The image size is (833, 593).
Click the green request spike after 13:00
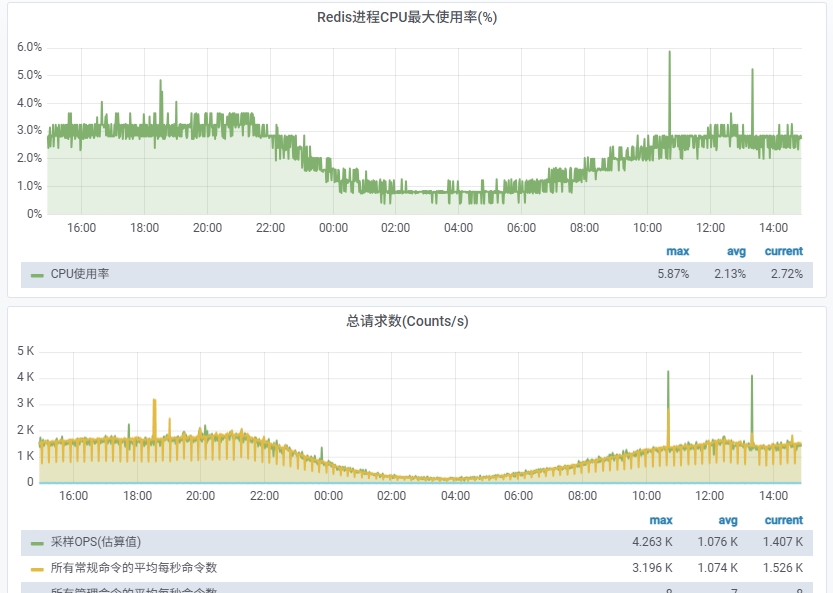(751, 379)
